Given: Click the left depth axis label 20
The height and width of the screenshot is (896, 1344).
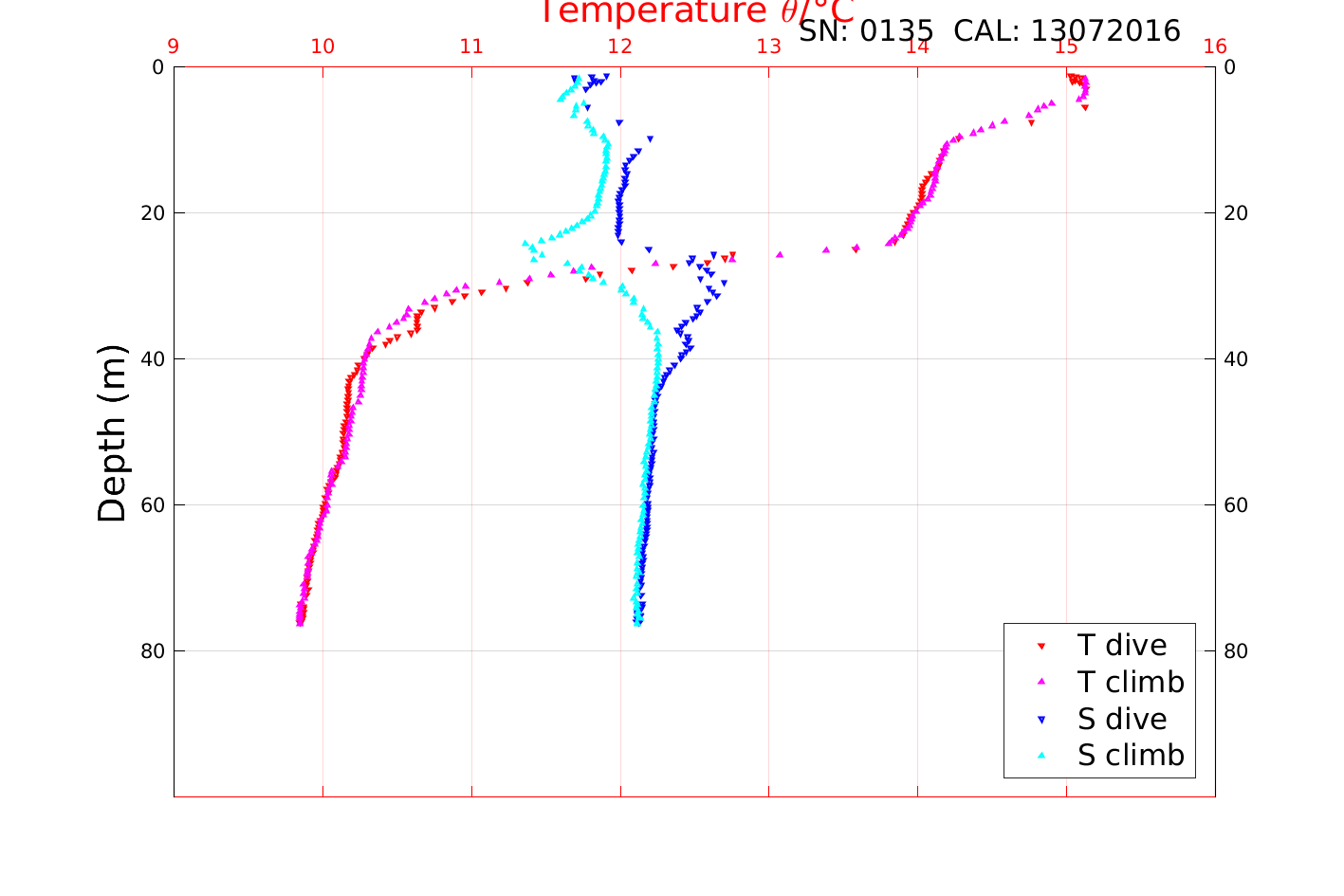Looking at the screenshot, I should (152, 212).
